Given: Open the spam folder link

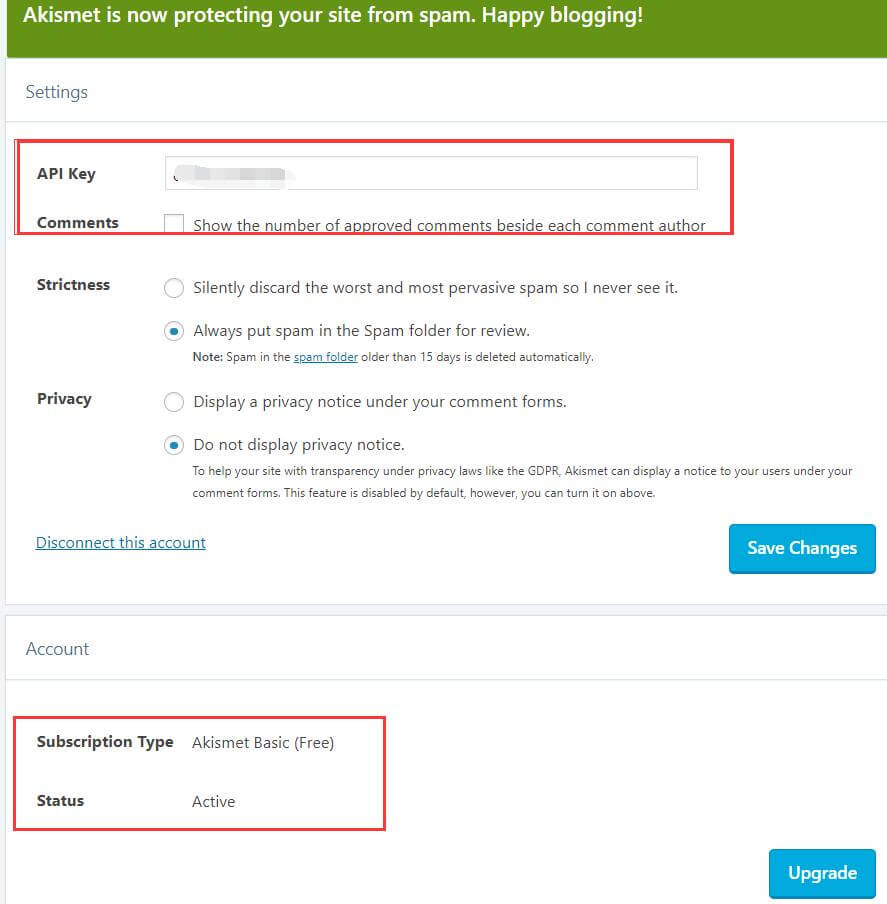Looking at the screenshot, I should (x=325, y=357).
